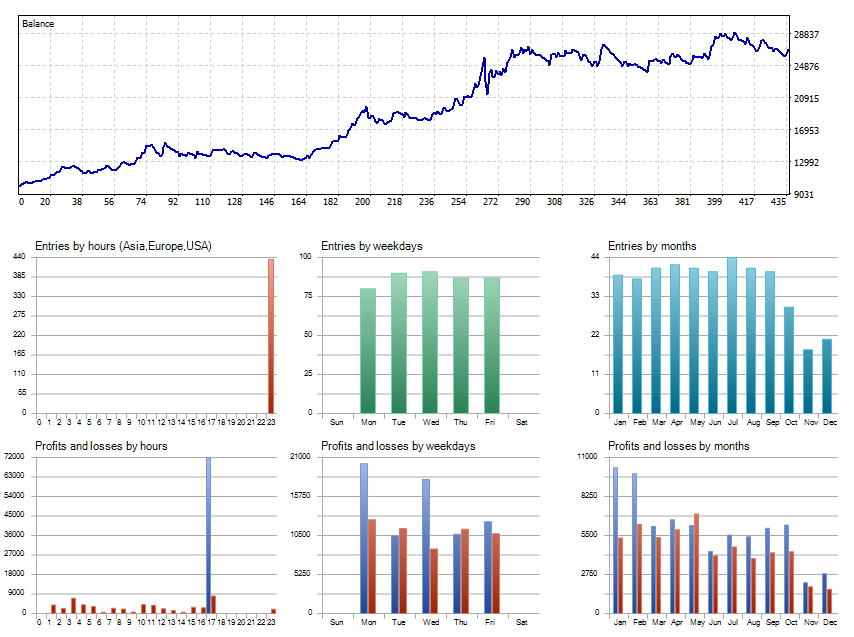Select the April bar in Entries by months
This screenshot has width=854, height=637.
675,339
